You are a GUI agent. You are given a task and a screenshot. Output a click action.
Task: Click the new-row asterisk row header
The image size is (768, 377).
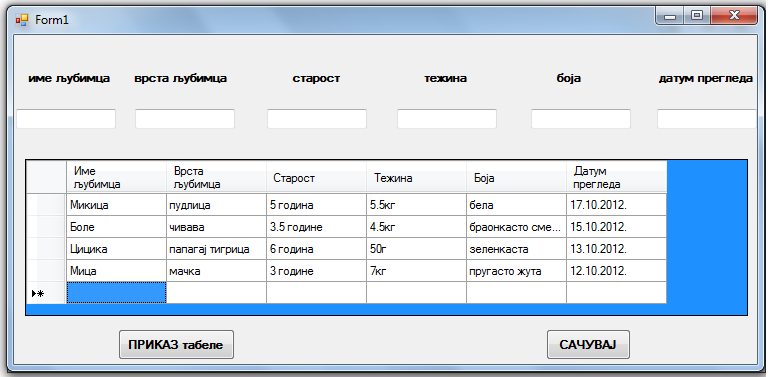(46, 293)
